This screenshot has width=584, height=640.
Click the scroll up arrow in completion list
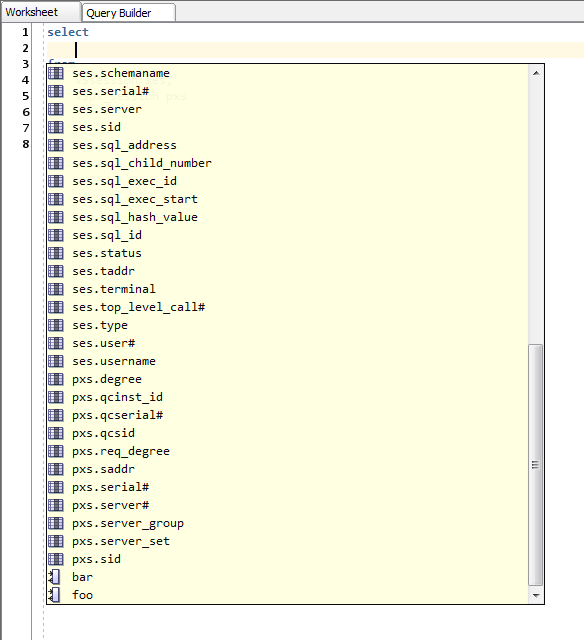click(x=536, y=73)
